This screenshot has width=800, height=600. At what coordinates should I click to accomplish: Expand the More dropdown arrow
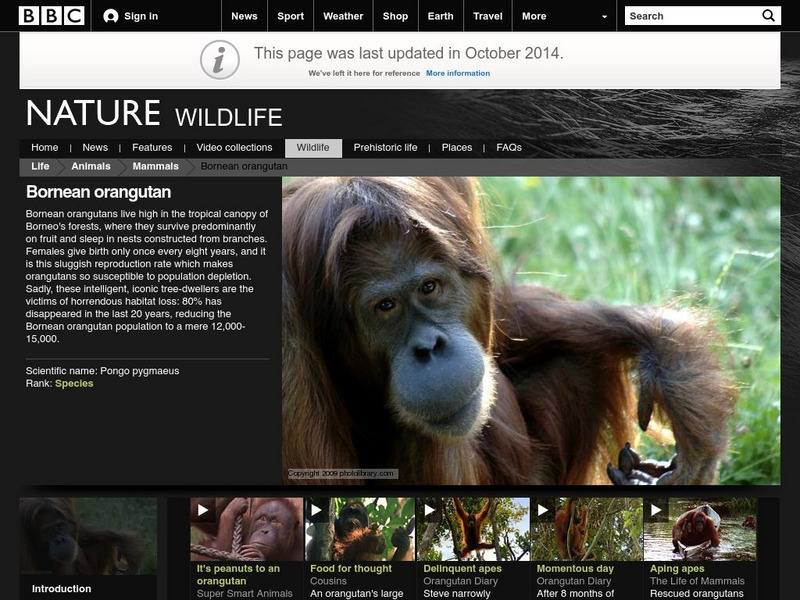pos(605,17)
